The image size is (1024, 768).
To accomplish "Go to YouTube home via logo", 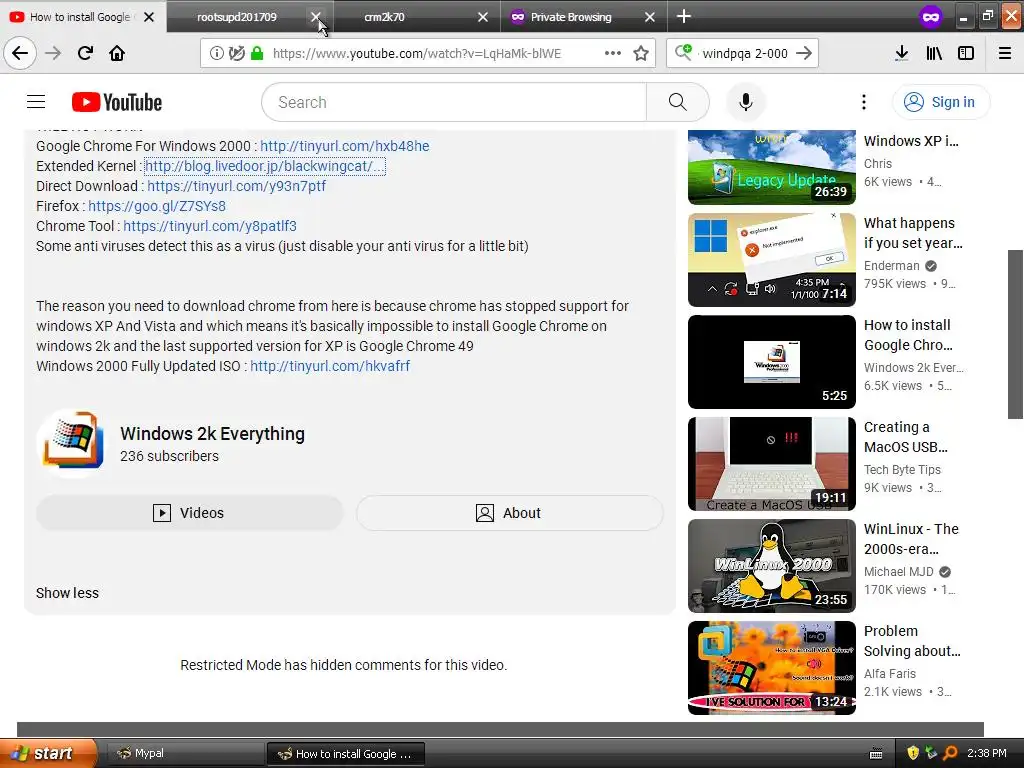I will [x=117, y=103].
